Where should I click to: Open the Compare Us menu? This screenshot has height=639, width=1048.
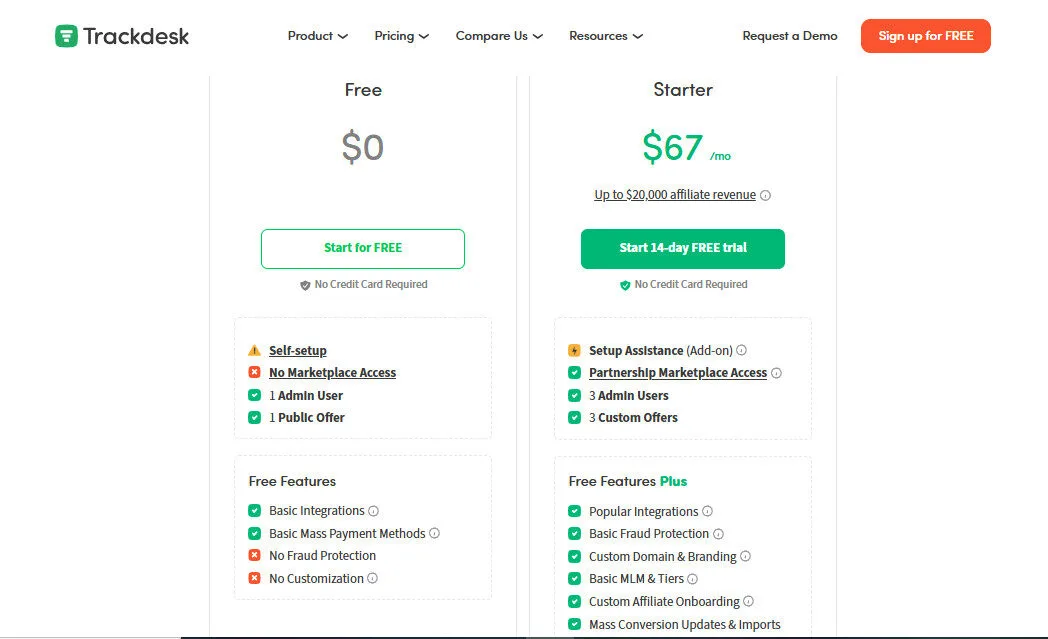(x=498, y=35)
